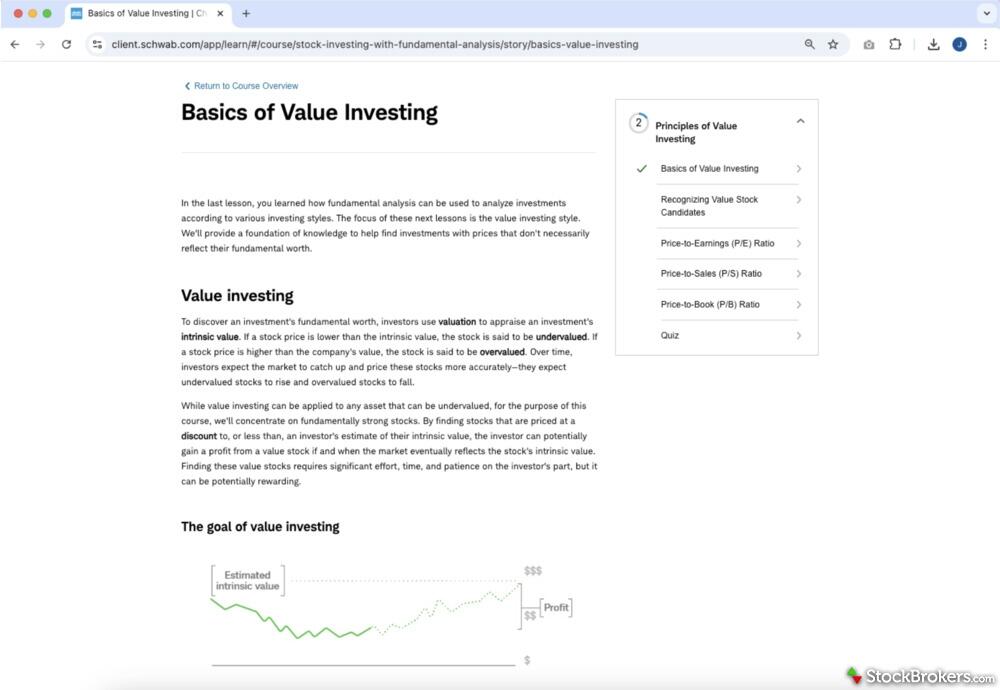This screenshot has height=690, width=1000.
Task: Open the profile avatar icon
Action: click(x=959, y=44)
